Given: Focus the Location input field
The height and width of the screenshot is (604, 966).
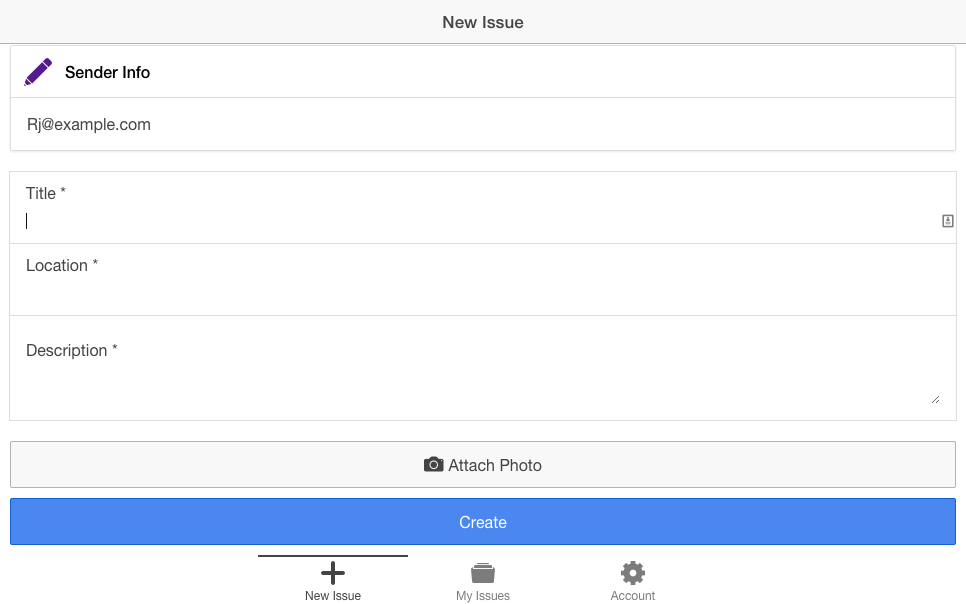Looking at the screenshot, I should click(483, 293).
